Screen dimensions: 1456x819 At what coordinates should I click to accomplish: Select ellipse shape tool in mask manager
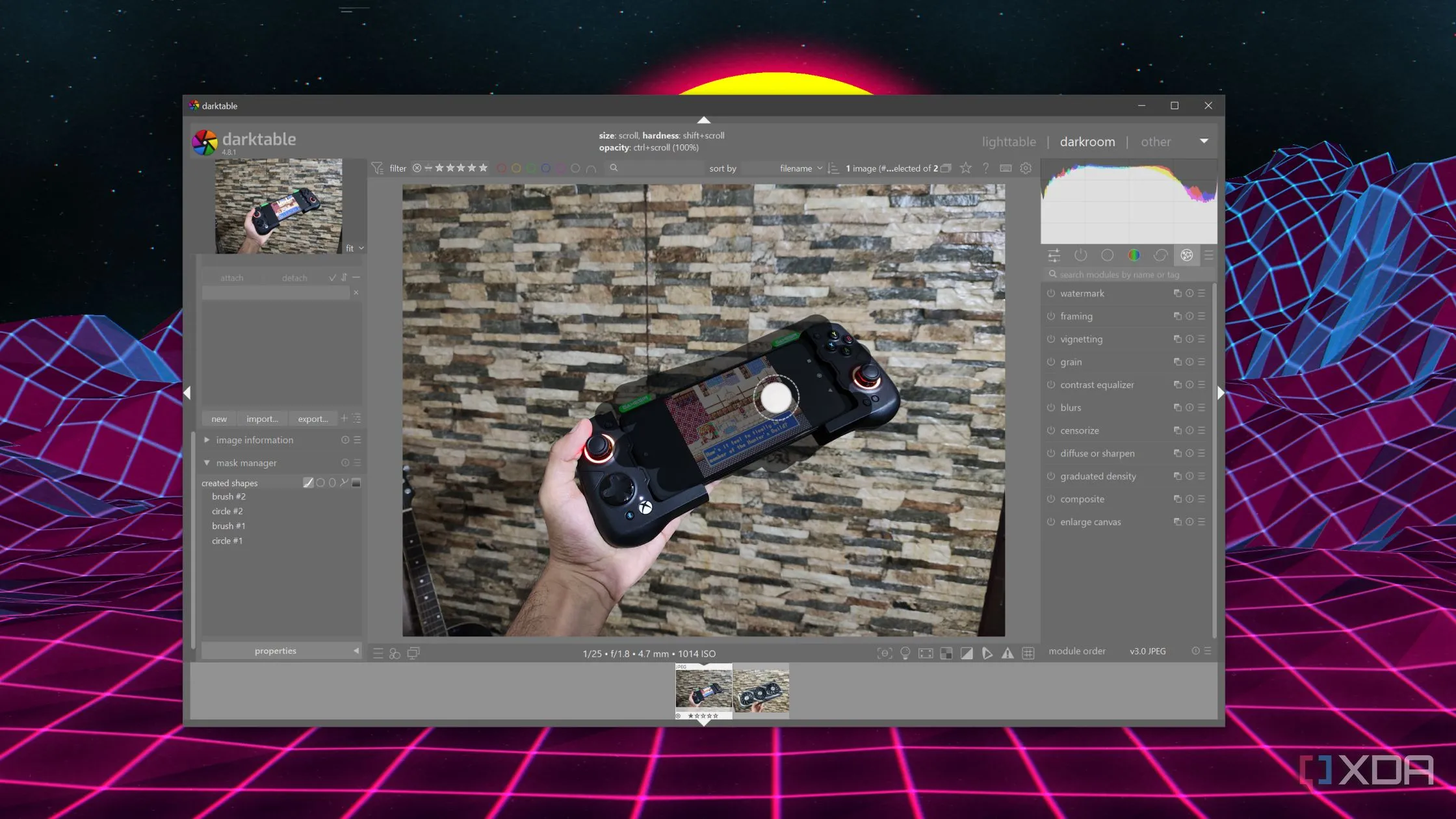332,482
